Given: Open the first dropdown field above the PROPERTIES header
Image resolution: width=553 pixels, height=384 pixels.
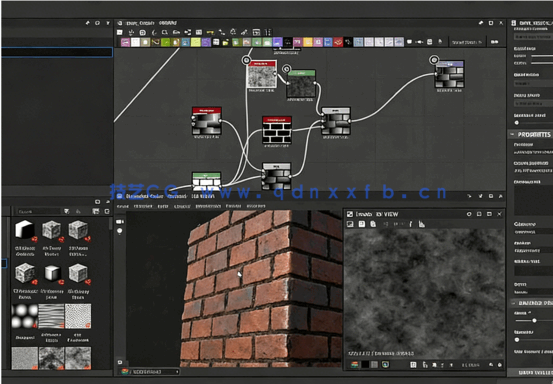Looking at the screenshot, I should pos(533,83).
